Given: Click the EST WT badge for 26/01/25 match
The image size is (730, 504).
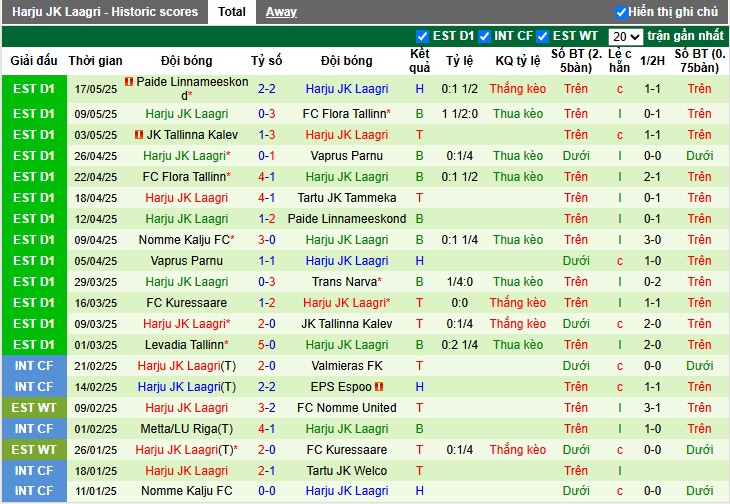Looking at the screenshot, I should point(34,450).
